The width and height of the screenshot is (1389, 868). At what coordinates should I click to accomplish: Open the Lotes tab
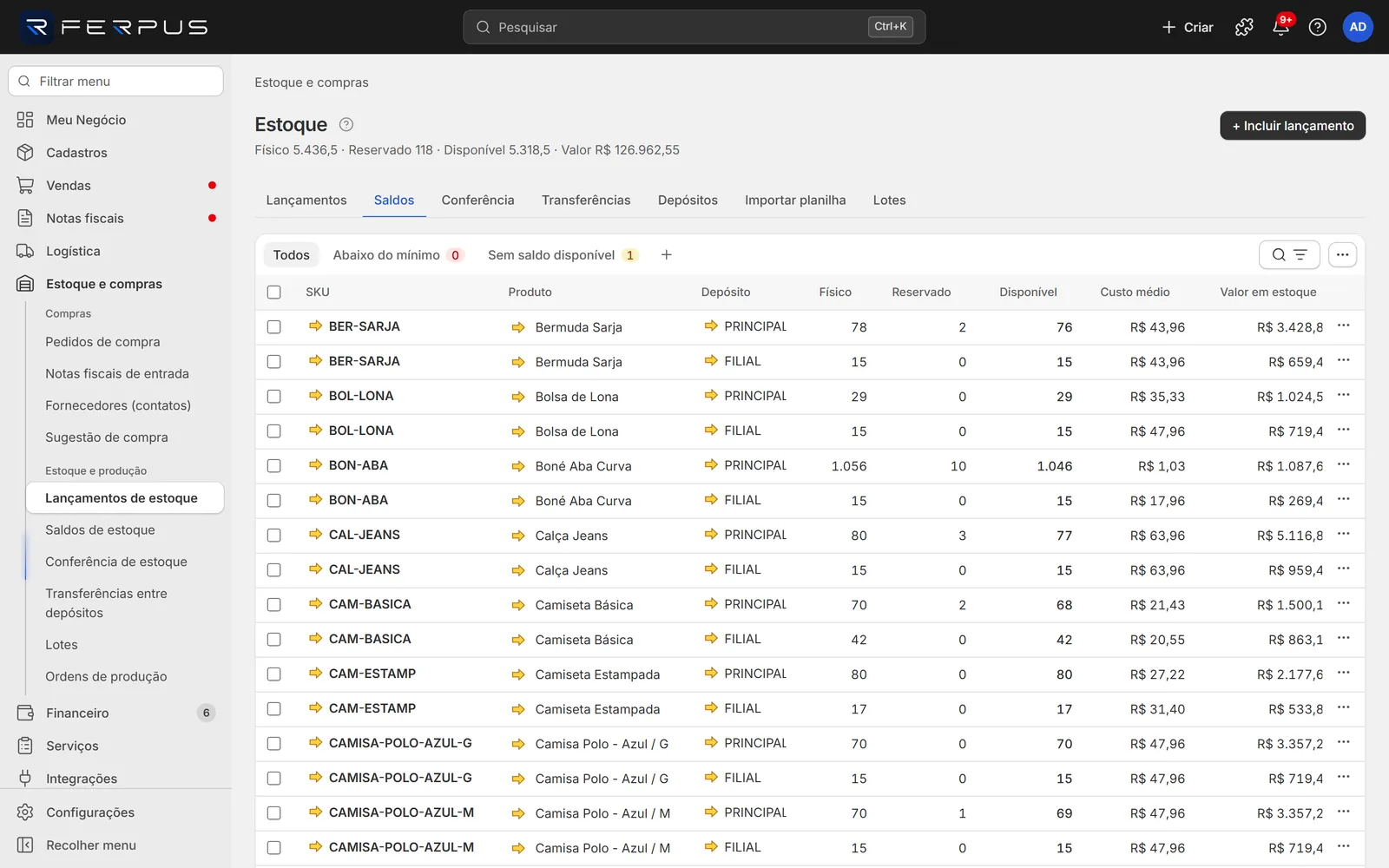[889, 200]
